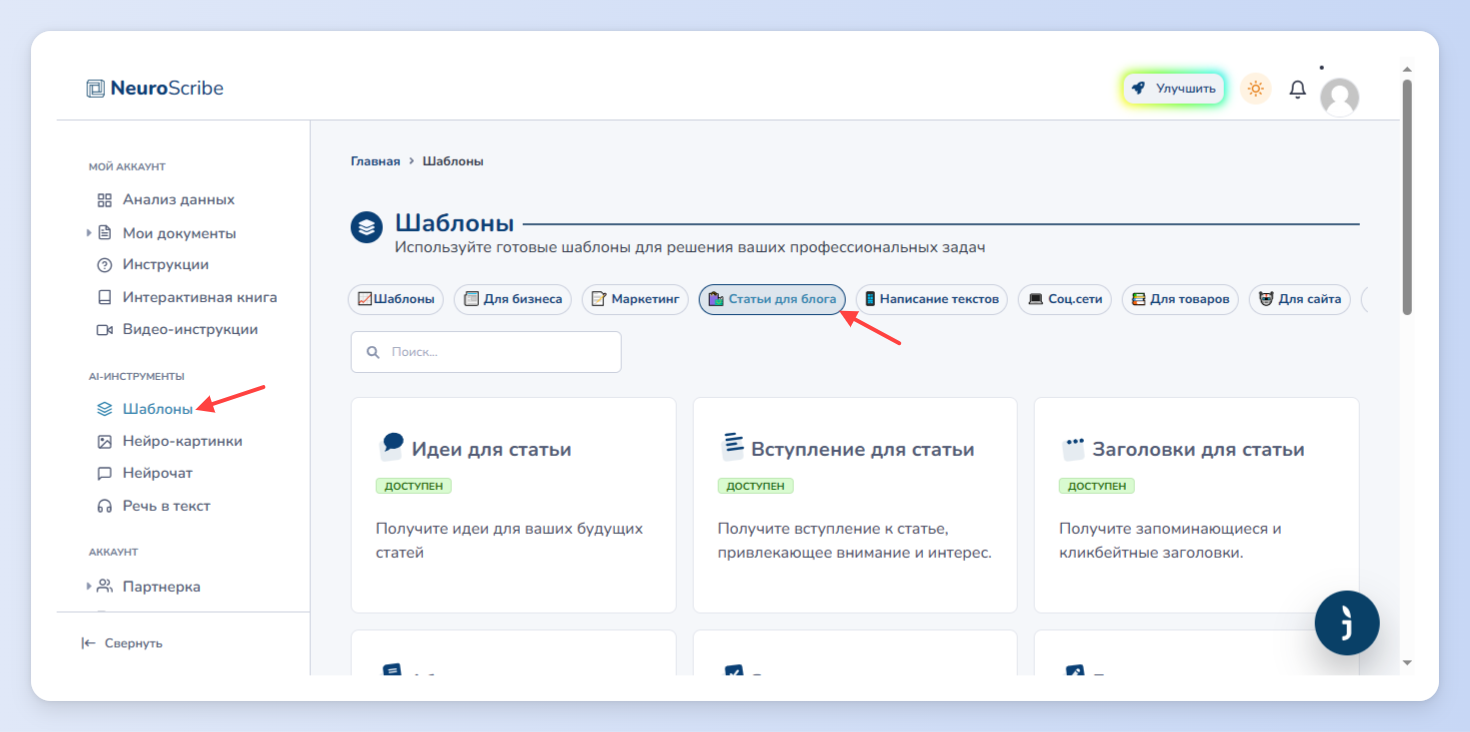Select the Маркетинг category chip
Image resolution: width=1470 pixels, height=732 pixels.
[635, 299]
